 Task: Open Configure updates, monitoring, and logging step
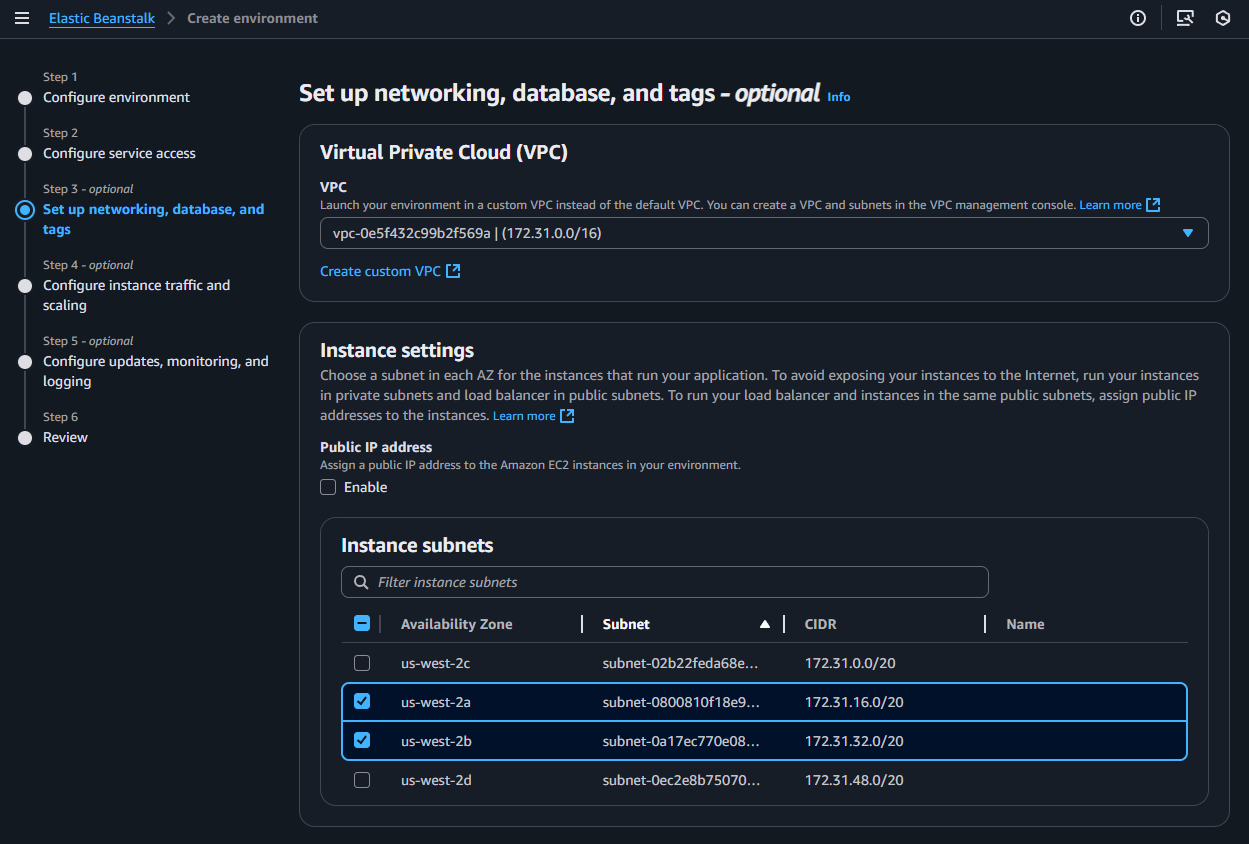pos(155,371)
